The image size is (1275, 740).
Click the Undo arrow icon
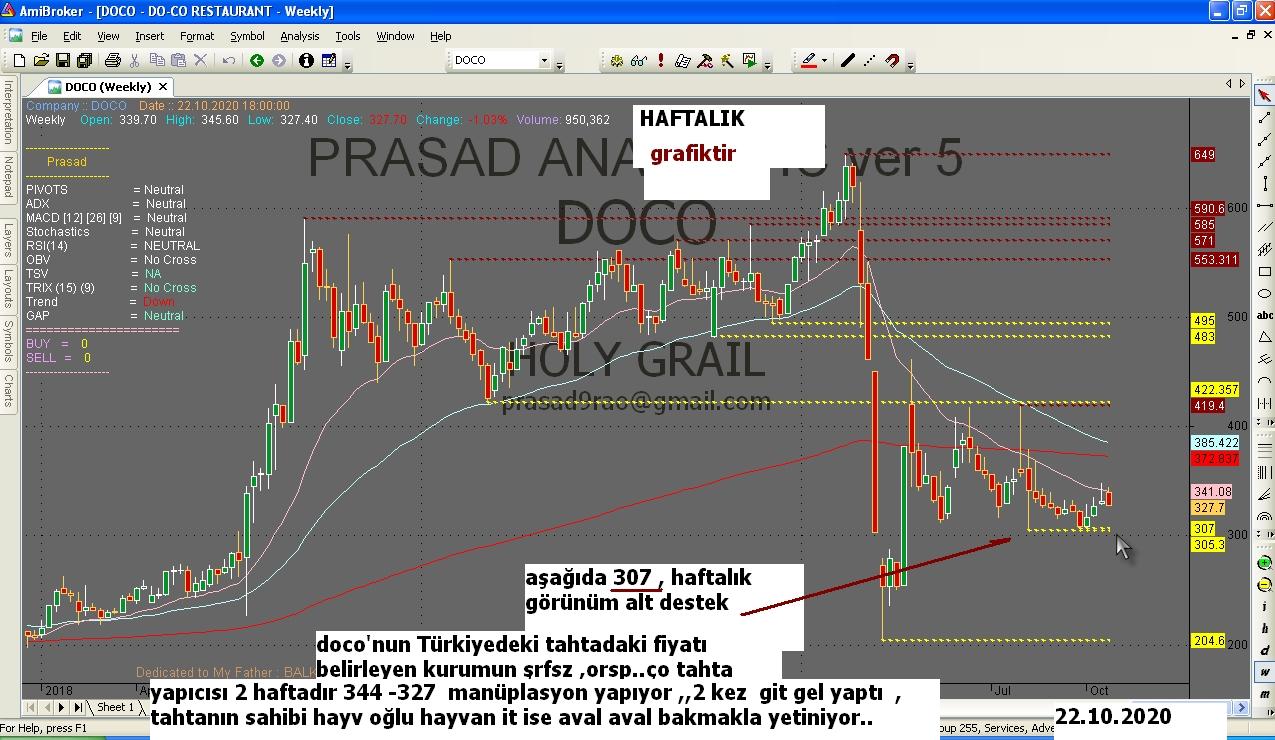229,61
